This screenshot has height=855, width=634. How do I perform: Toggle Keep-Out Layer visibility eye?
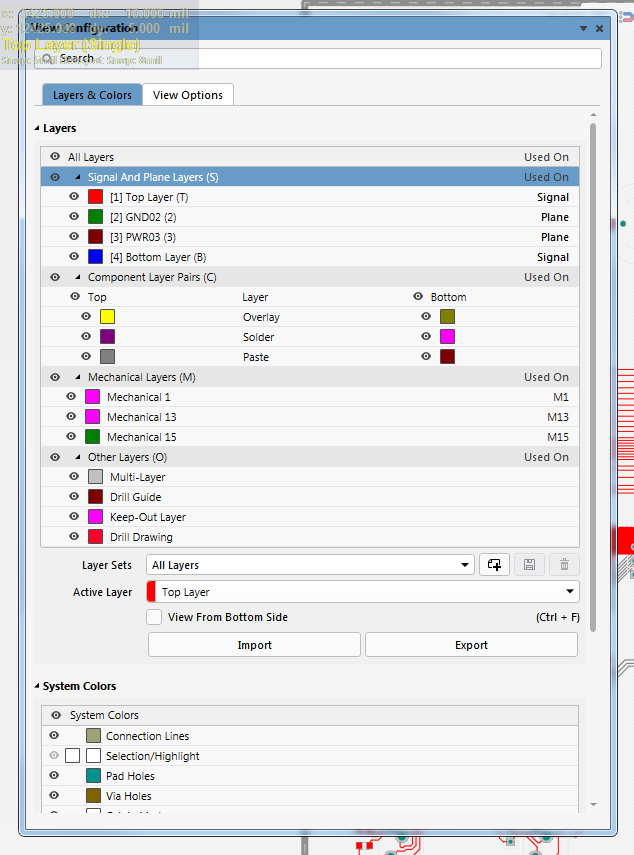coord(74,516)
